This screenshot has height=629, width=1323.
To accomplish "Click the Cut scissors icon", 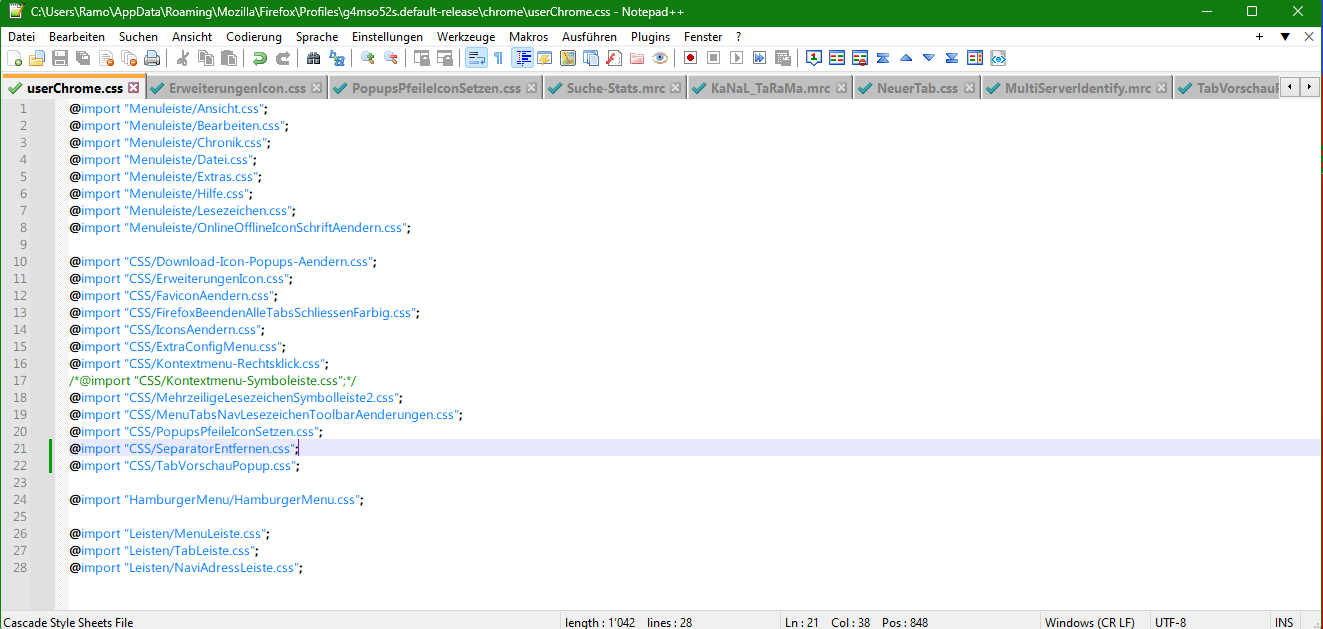I will [183, 58].
